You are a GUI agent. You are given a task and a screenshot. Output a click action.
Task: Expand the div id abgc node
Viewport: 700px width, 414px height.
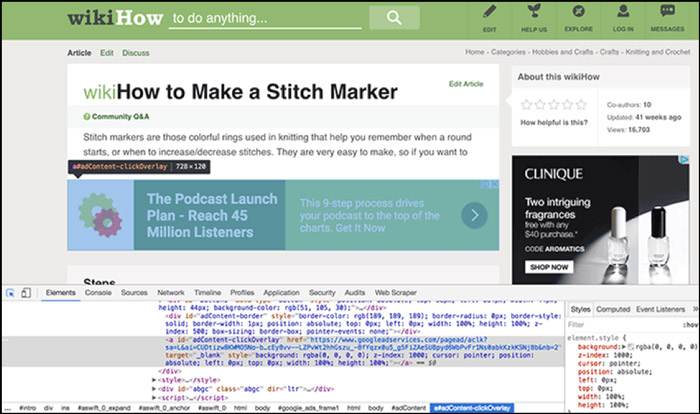154,389
